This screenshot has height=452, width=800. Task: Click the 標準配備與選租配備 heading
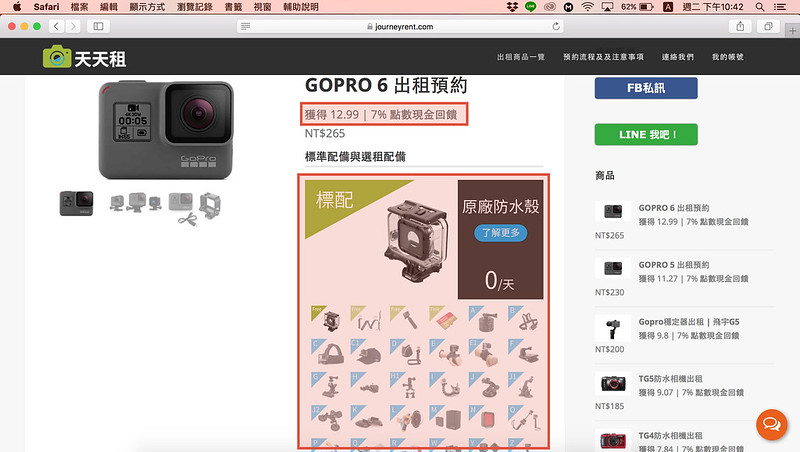point(355,157)
